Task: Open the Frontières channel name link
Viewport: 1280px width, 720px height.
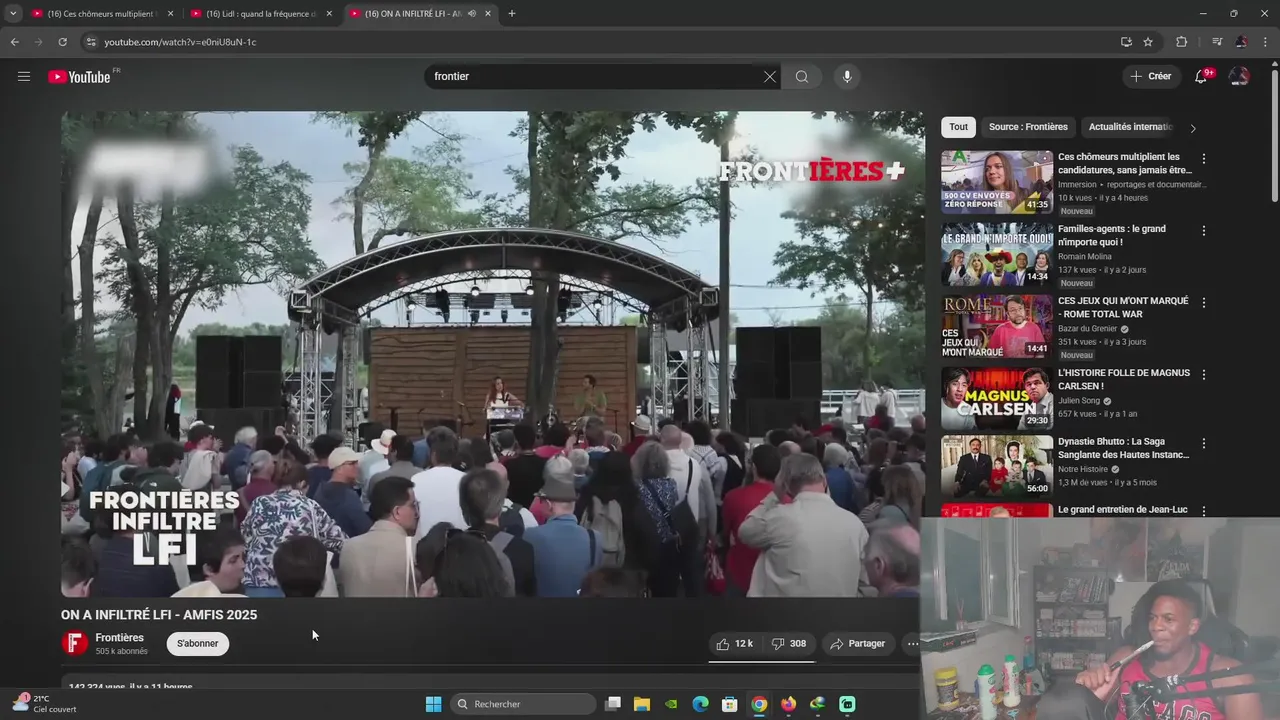Action: tap(120, 638)
